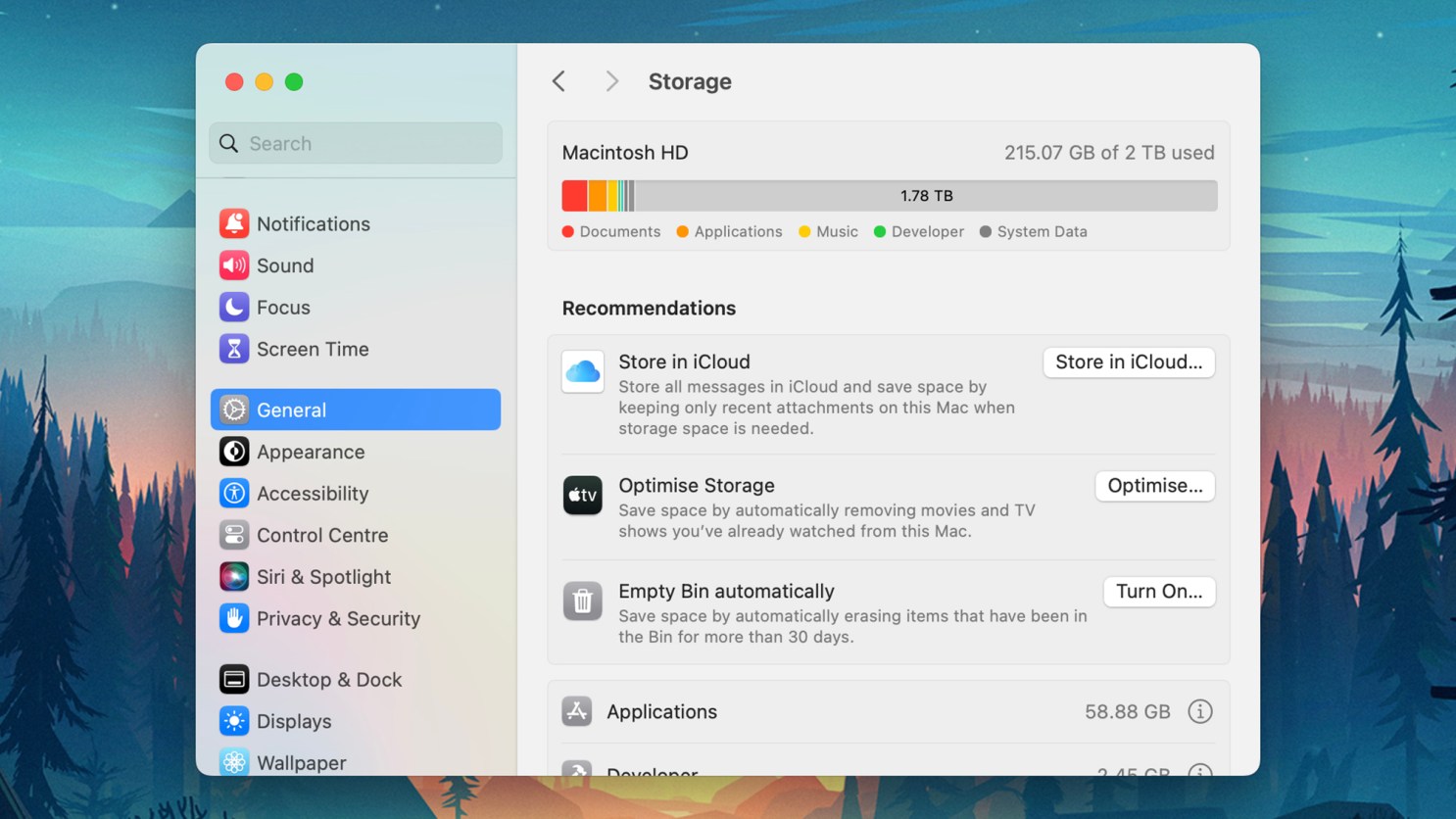Show details for Developer storage
1456x819 pixels.
coord(1200,773)
